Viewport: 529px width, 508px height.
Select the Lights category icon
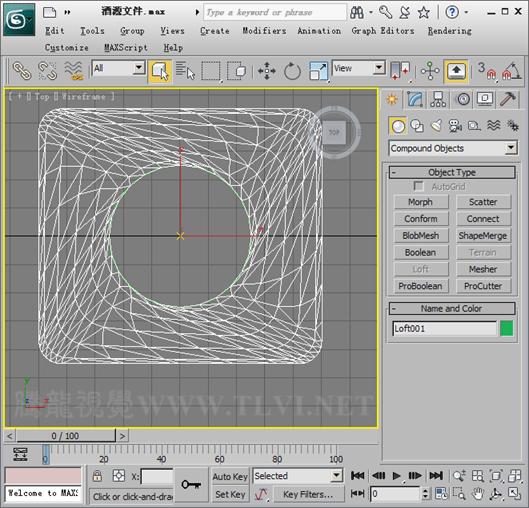437,126
